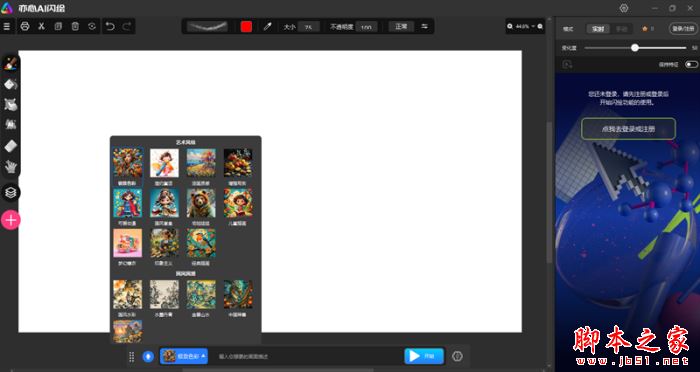Select the 实时 real-time mode option
The image size is (700, 372).
tap(598, 29)
